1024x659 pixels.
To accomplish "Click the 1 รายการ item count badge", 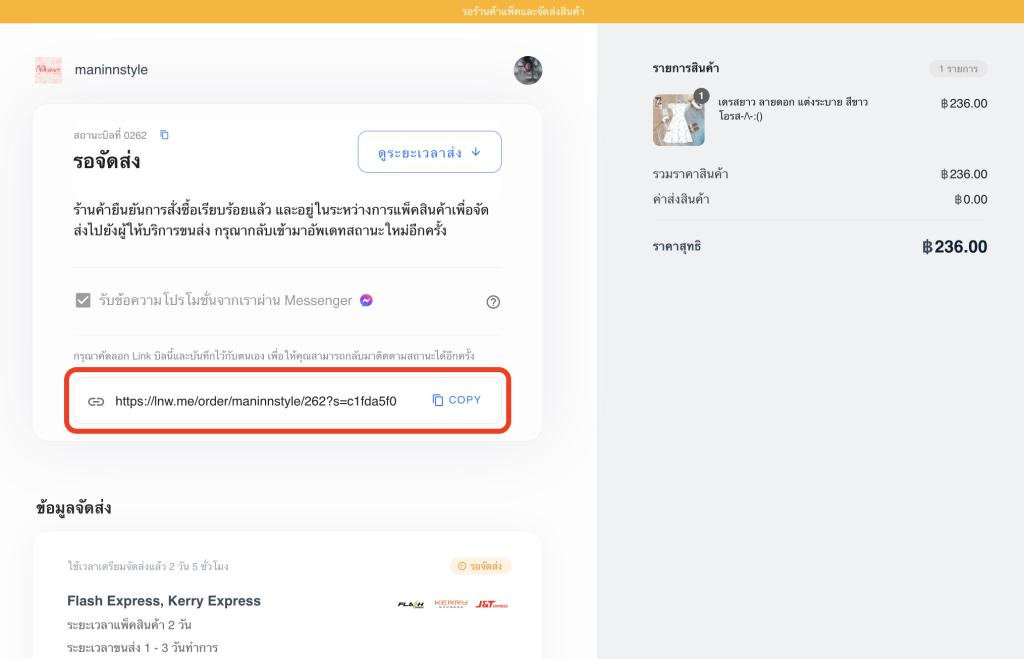I will pyautogui.click(x=958, y=69).
